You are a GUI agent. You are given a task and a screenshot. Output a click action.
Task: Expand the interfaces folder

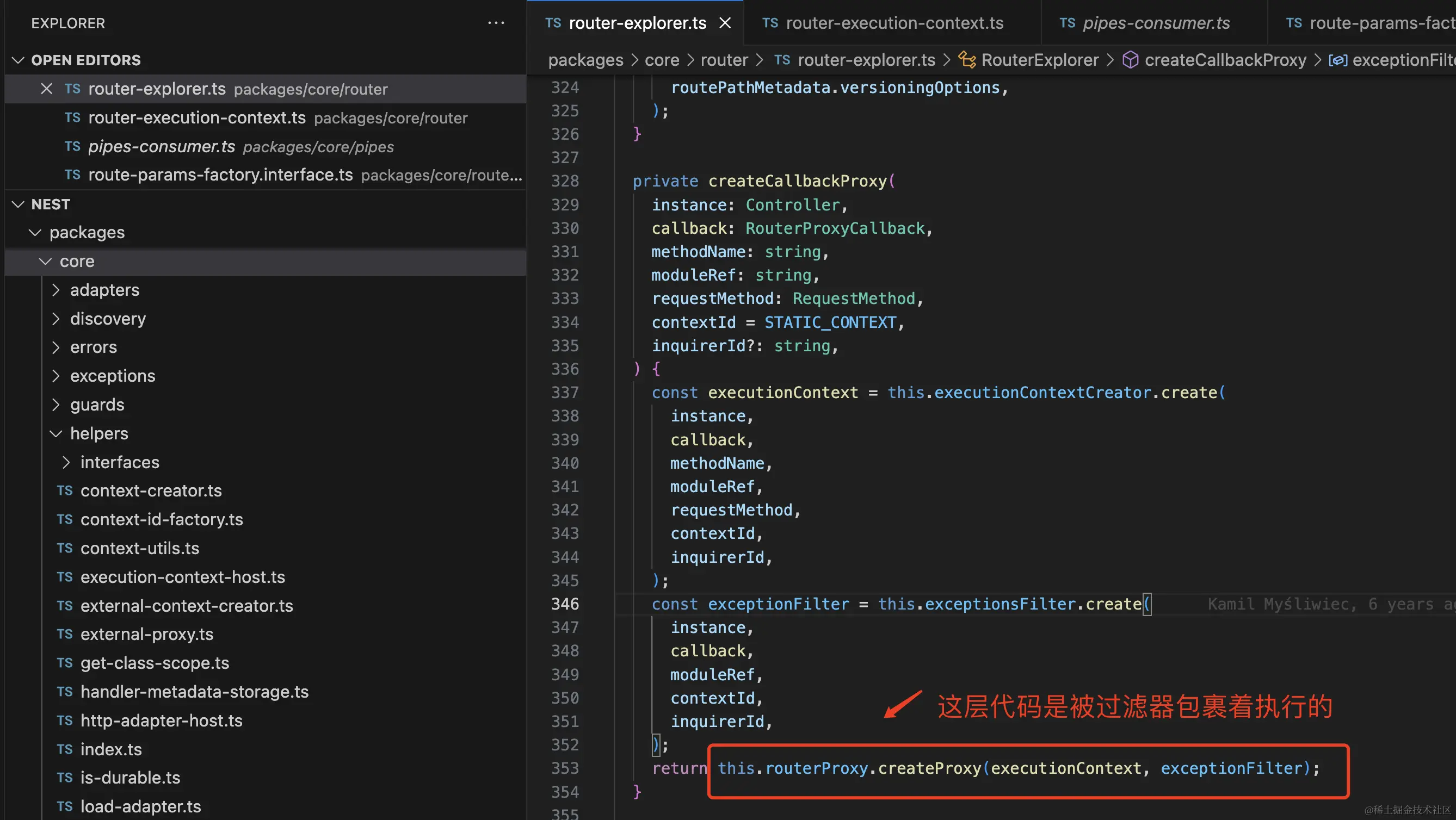[x=66, y=462]
